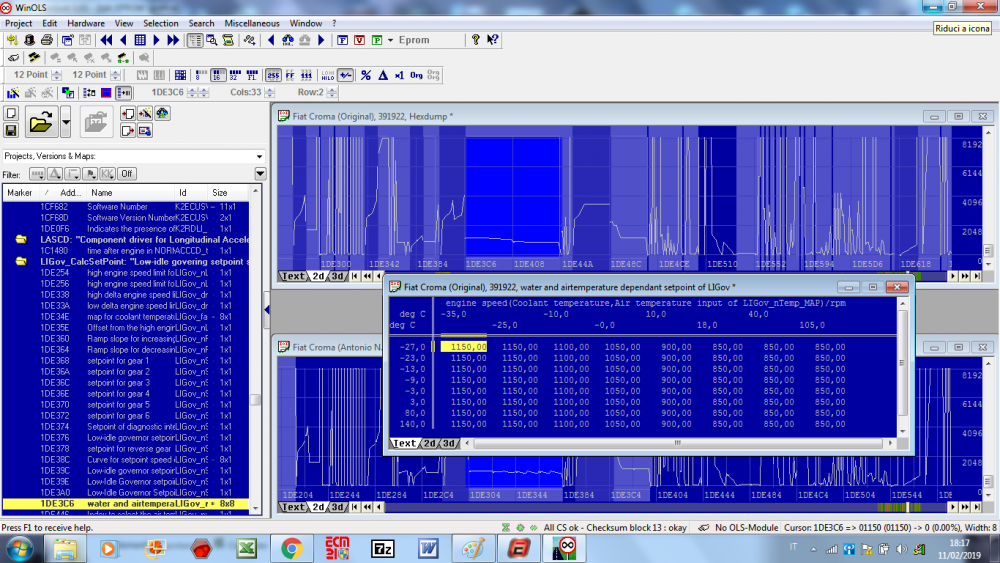The width and height of the screenshot is (1000, 563).
Task: Toggle the filter Off button
Action: coord(127,173)
